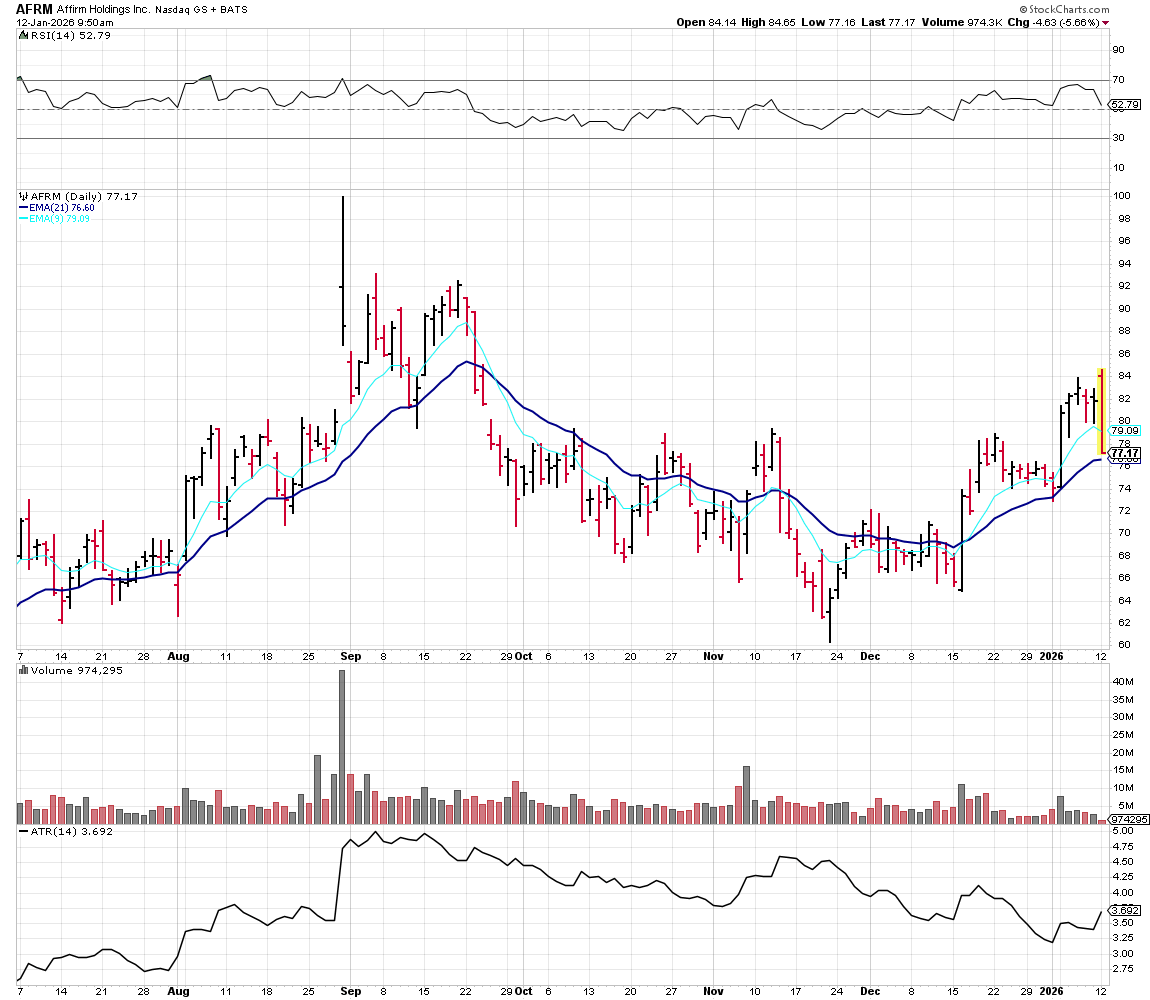The width and height of the screenshot is (1150, 1000).
Task: Click the 60 price axis label
Action: (x=1124, y=645)
